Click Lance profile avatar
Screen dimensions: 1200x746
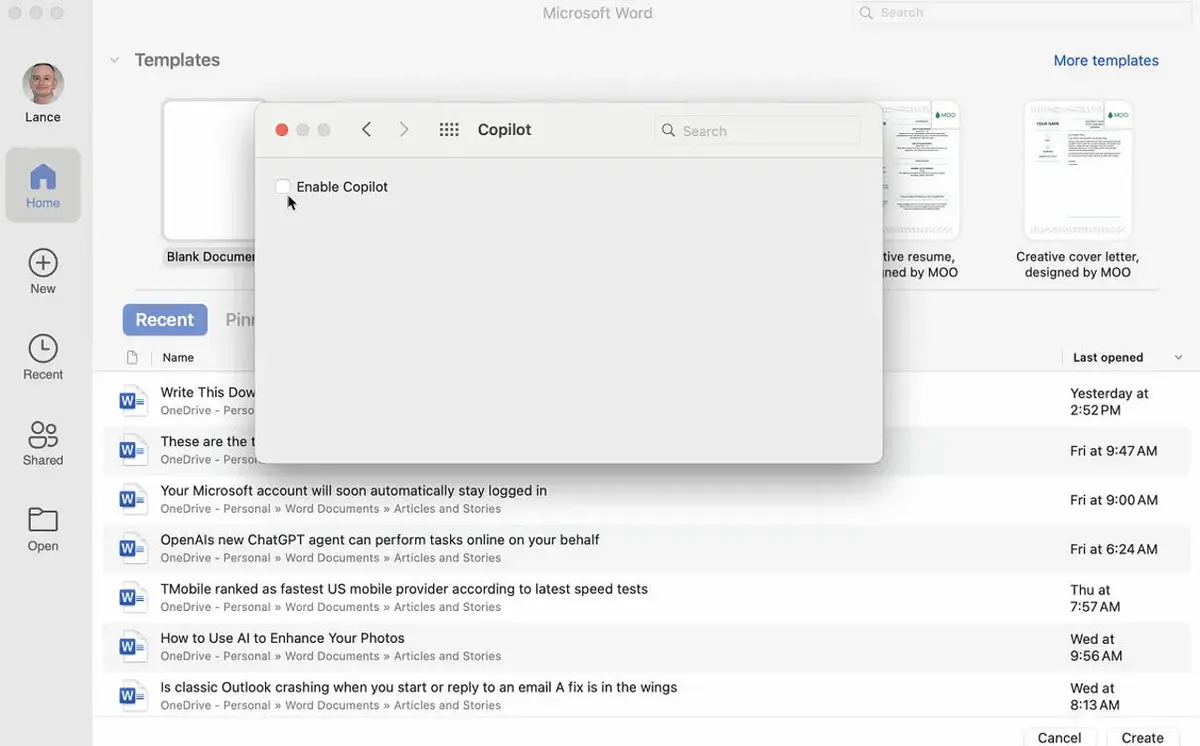[x=43, y=84]
